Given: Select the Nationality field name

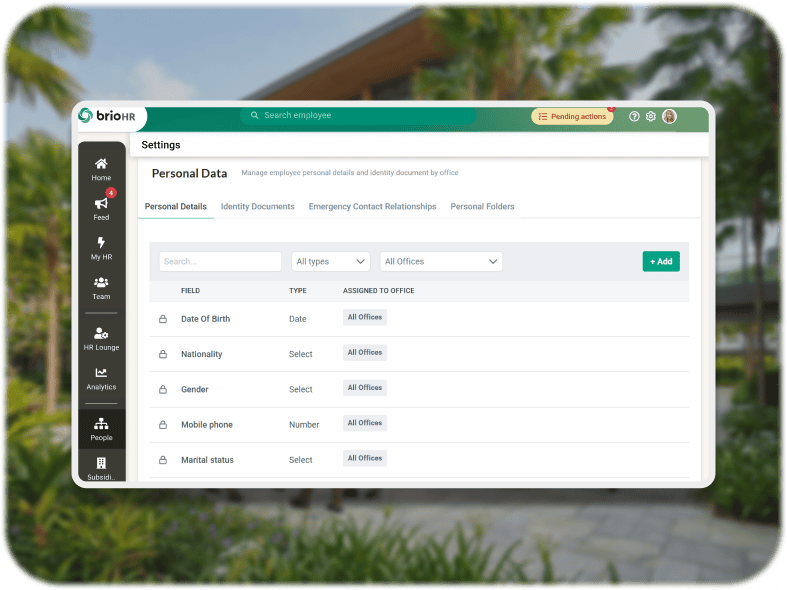Looking at the screenshot, I should (x=201, y=354).
